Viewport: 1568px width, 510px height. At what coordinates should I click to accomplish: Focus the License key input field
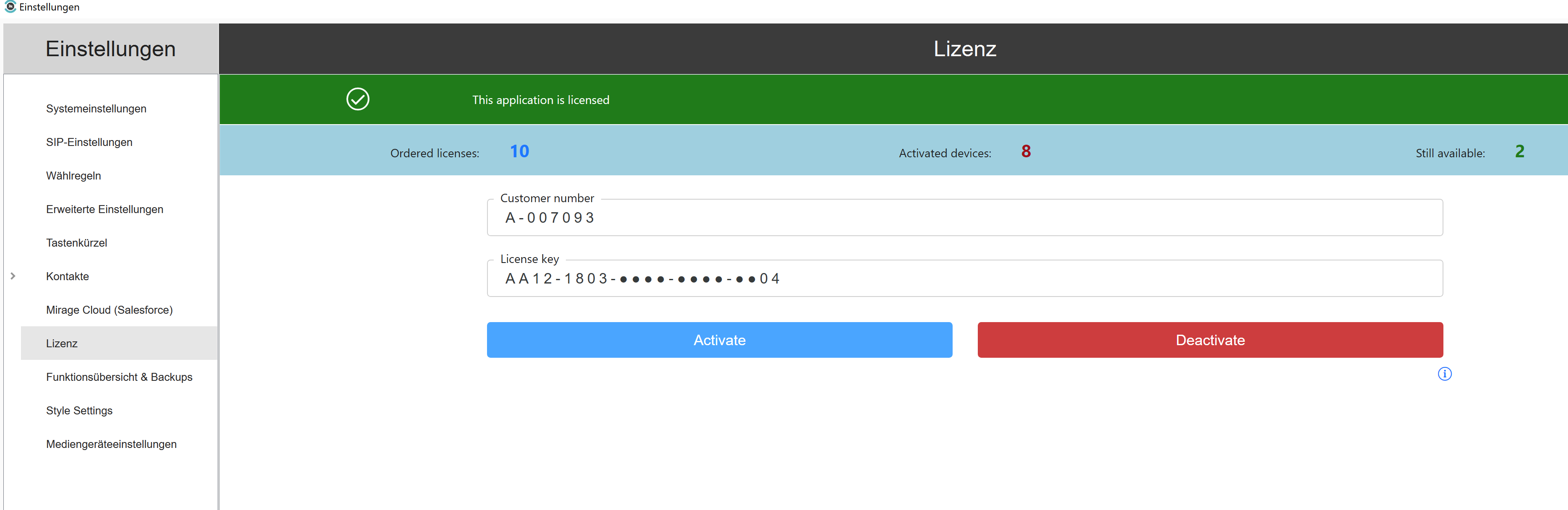(x=965, y=279)
